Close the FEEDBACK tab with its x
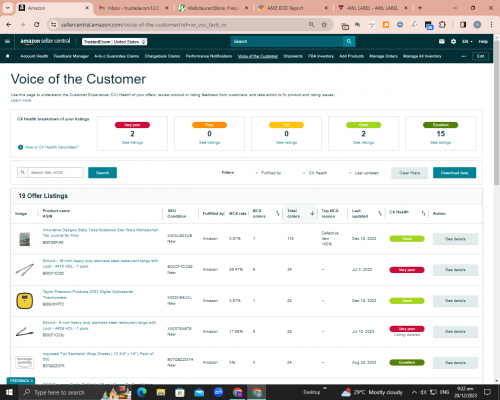 (32, 381)
